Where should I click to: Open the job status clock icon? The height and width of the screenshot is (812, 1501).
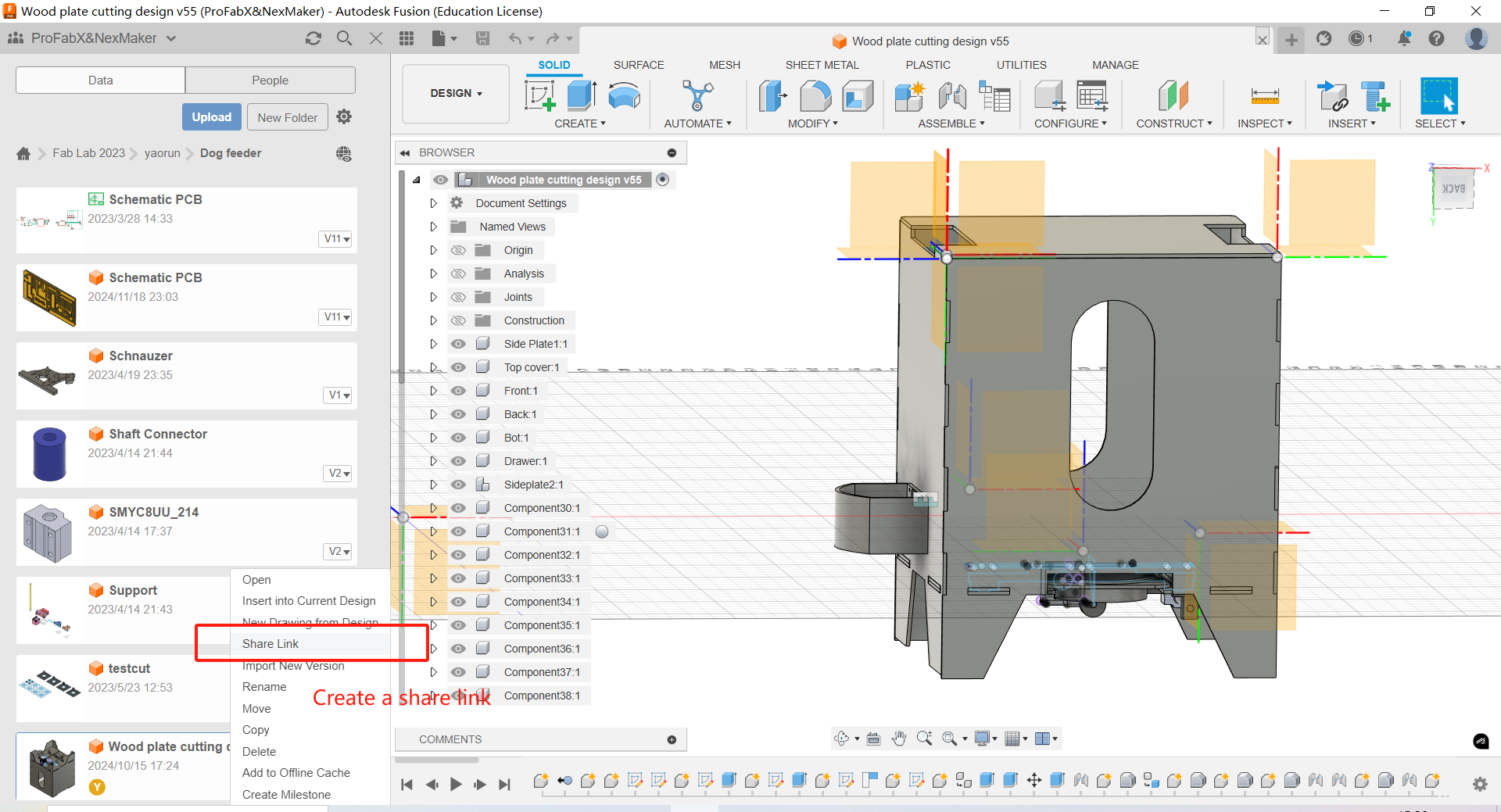tap(1356, 38)
